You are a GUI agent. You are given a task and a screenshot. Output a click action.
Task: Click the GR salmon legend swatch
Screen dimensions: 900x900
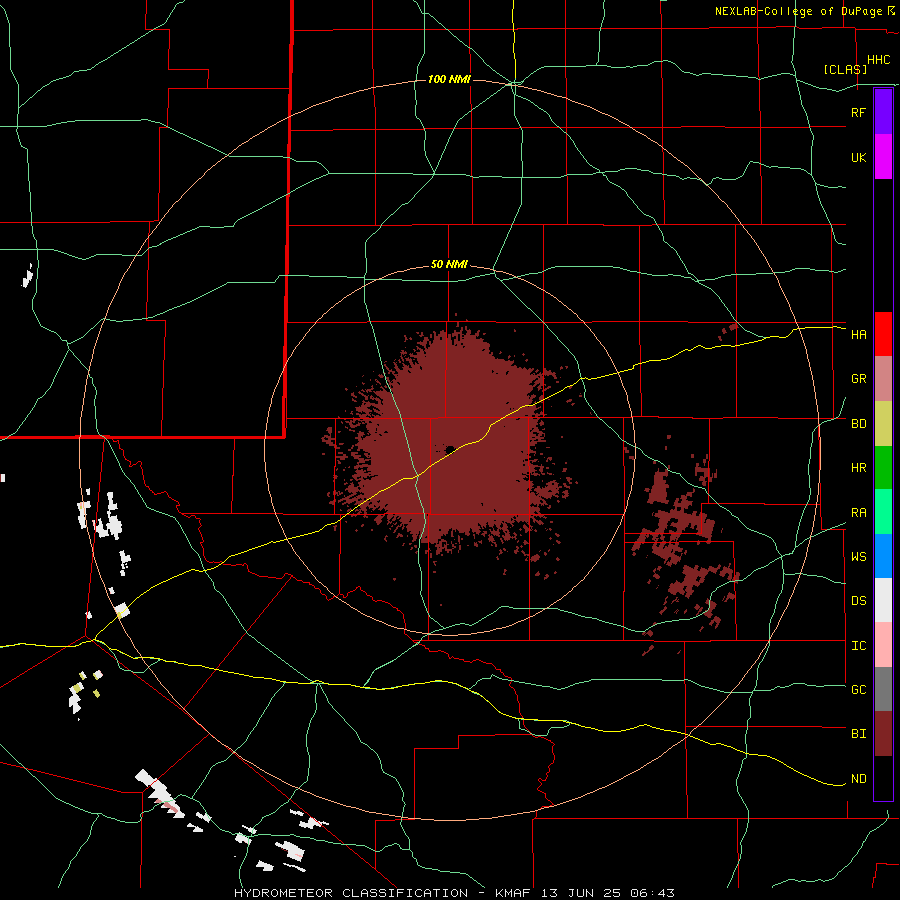(883, 379)
